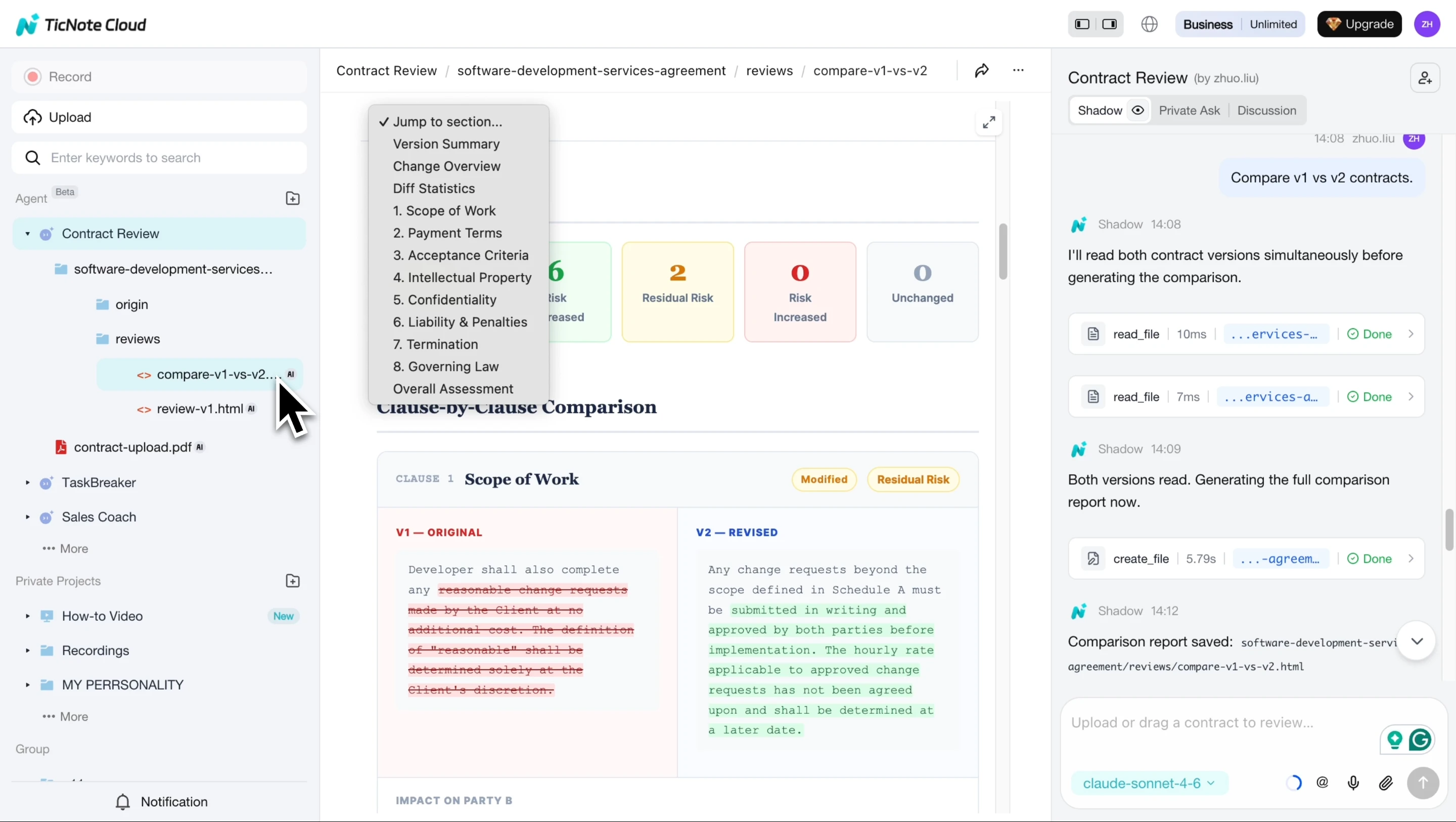Switch to Shadow tab

1100,110
